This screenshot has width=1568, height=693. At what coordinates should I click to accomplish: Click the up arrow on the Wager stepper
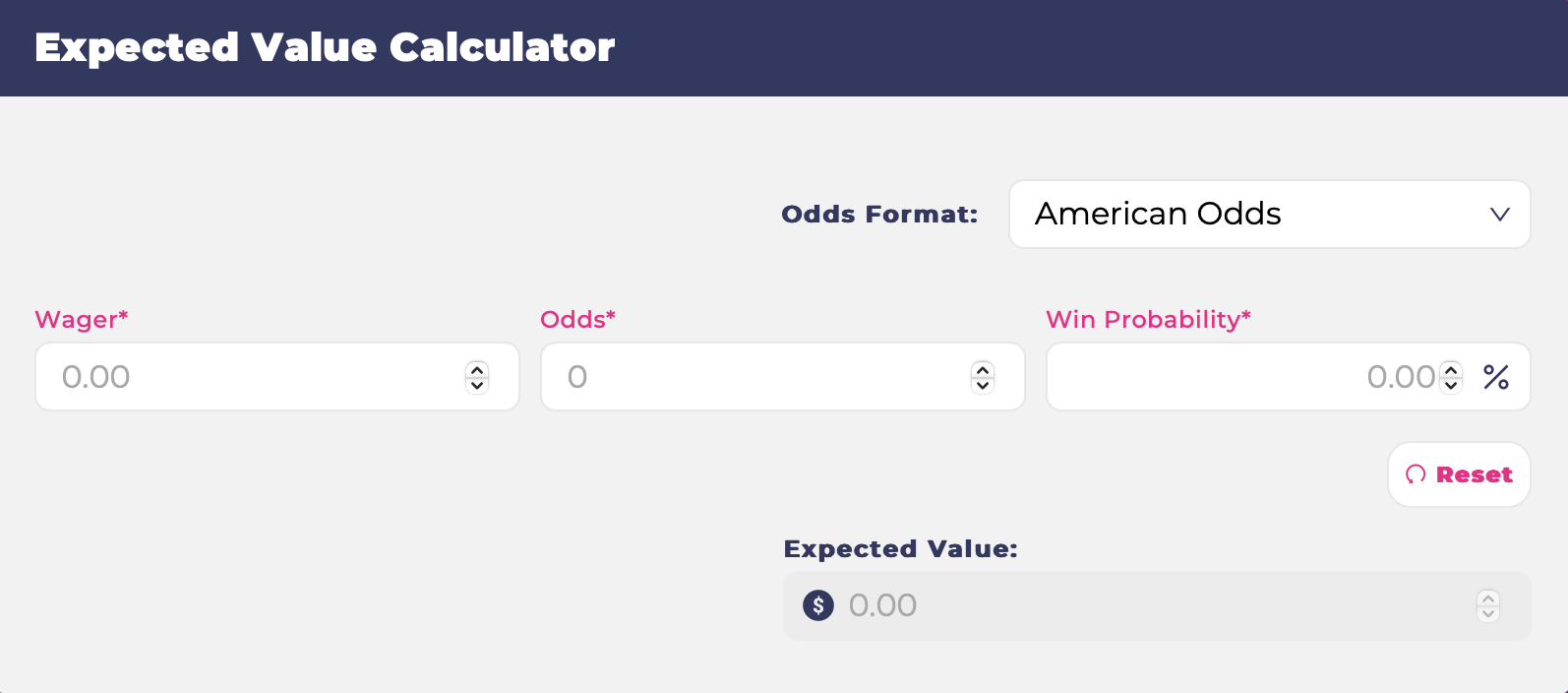pos(476,370)
